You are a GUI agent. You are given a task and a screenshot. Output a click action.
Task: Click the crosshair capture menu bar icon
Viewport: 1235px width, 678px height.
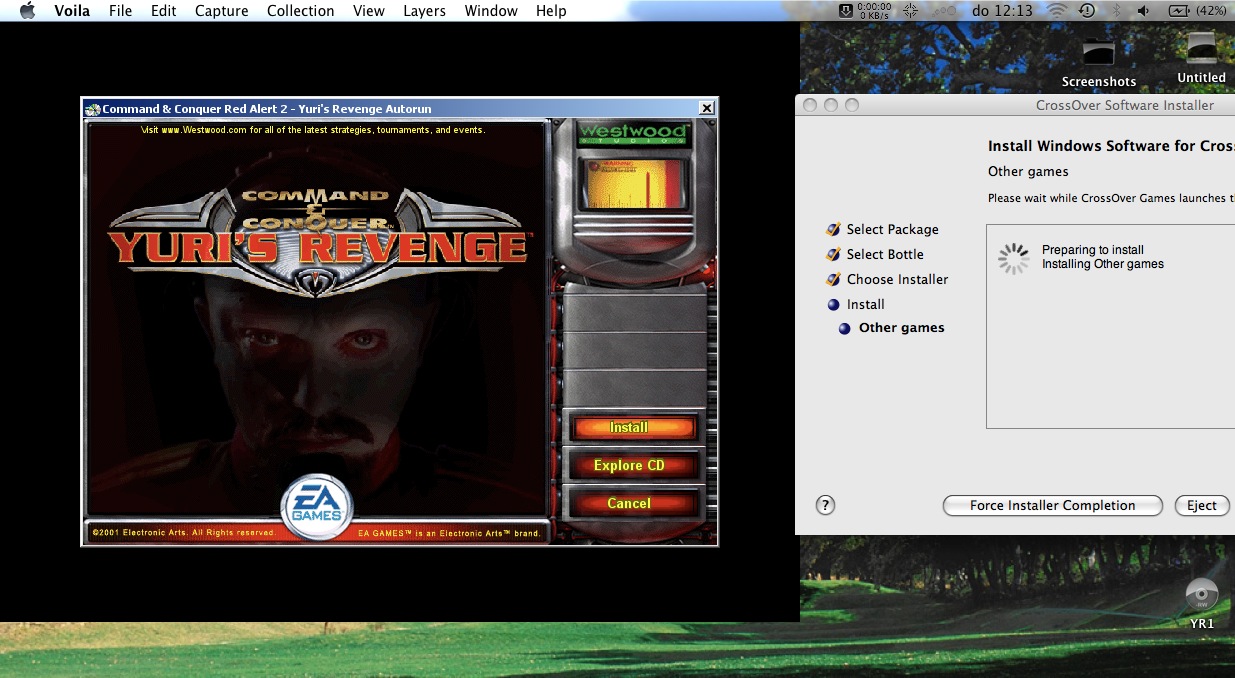pos(911,11)
